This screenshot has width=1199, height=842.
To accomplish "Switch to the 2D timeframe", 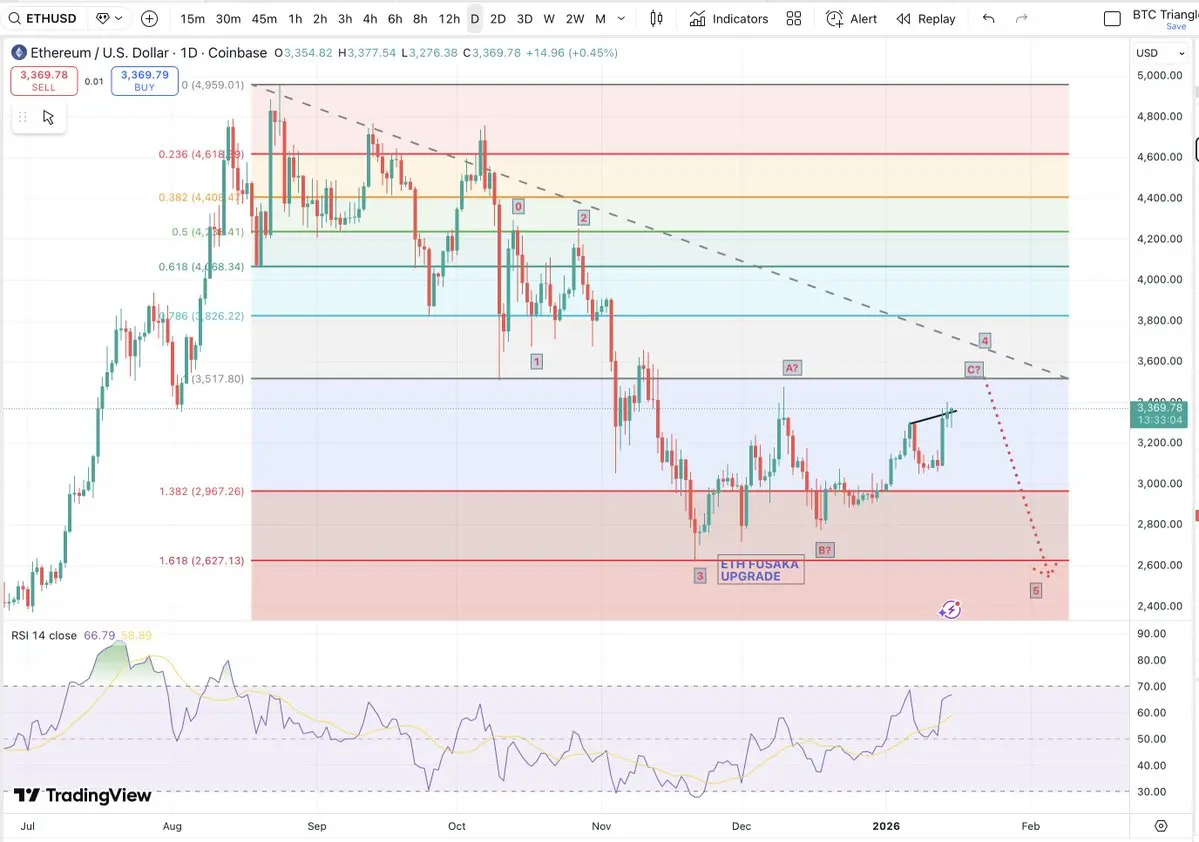I will click(498, 18).
